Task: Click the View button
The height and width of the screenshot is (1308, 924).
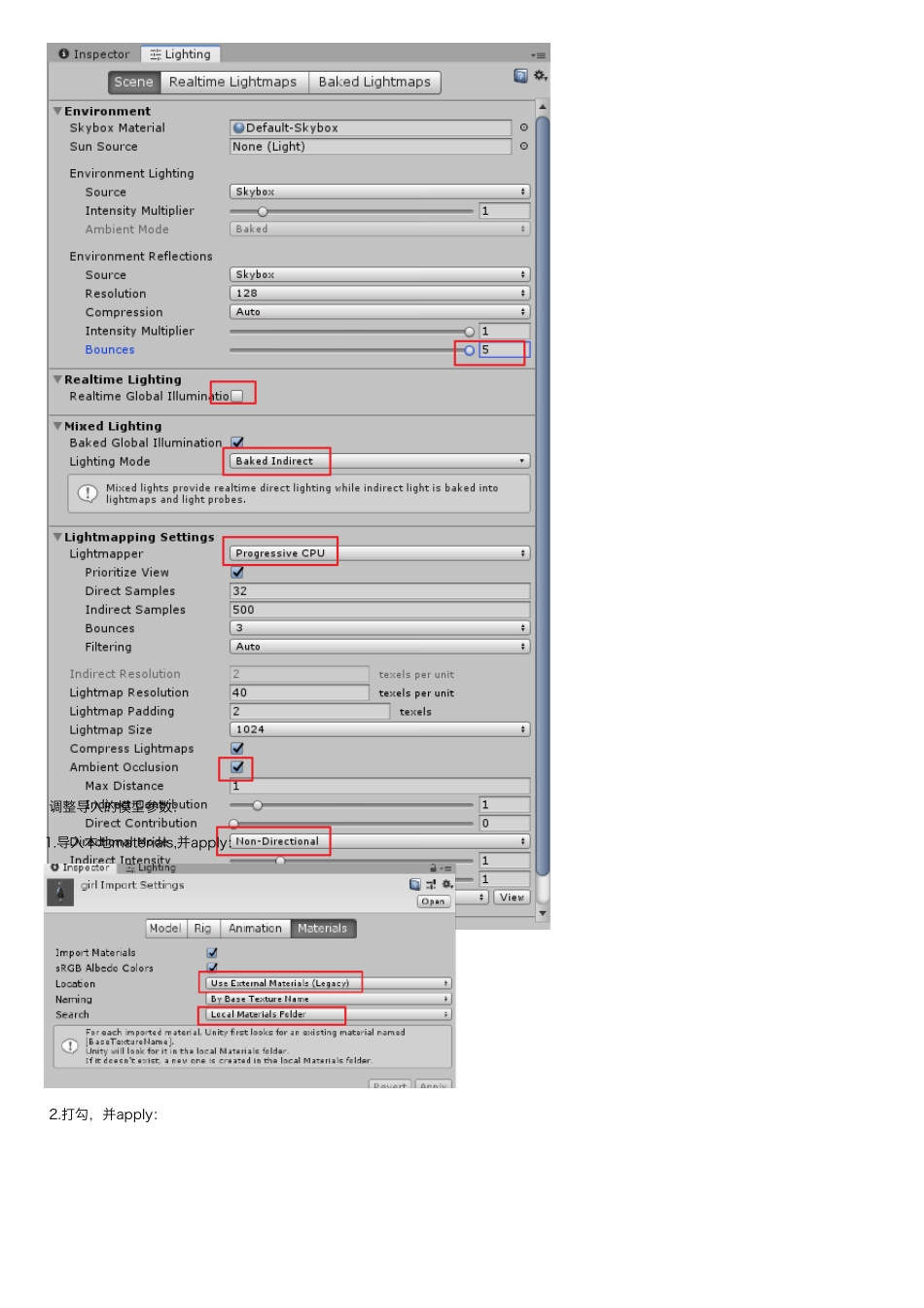Action: pos(512,898)
